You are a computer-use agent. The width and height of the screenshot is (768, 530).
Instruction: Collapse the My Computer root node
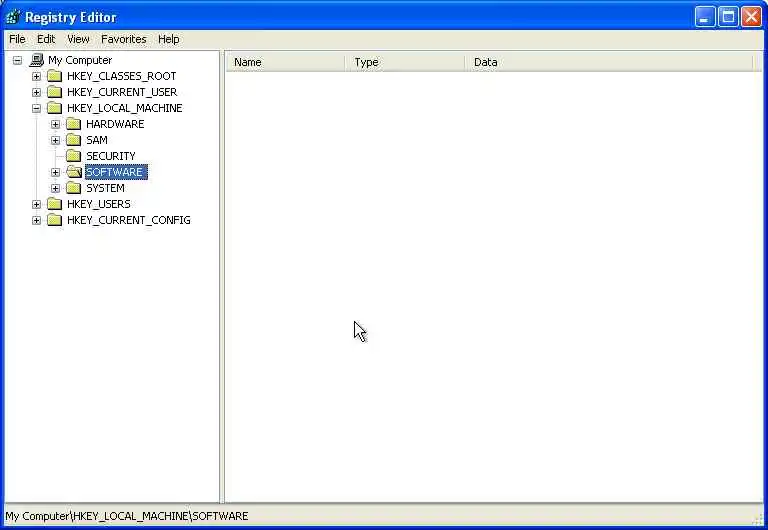click(x=17, y=61)
